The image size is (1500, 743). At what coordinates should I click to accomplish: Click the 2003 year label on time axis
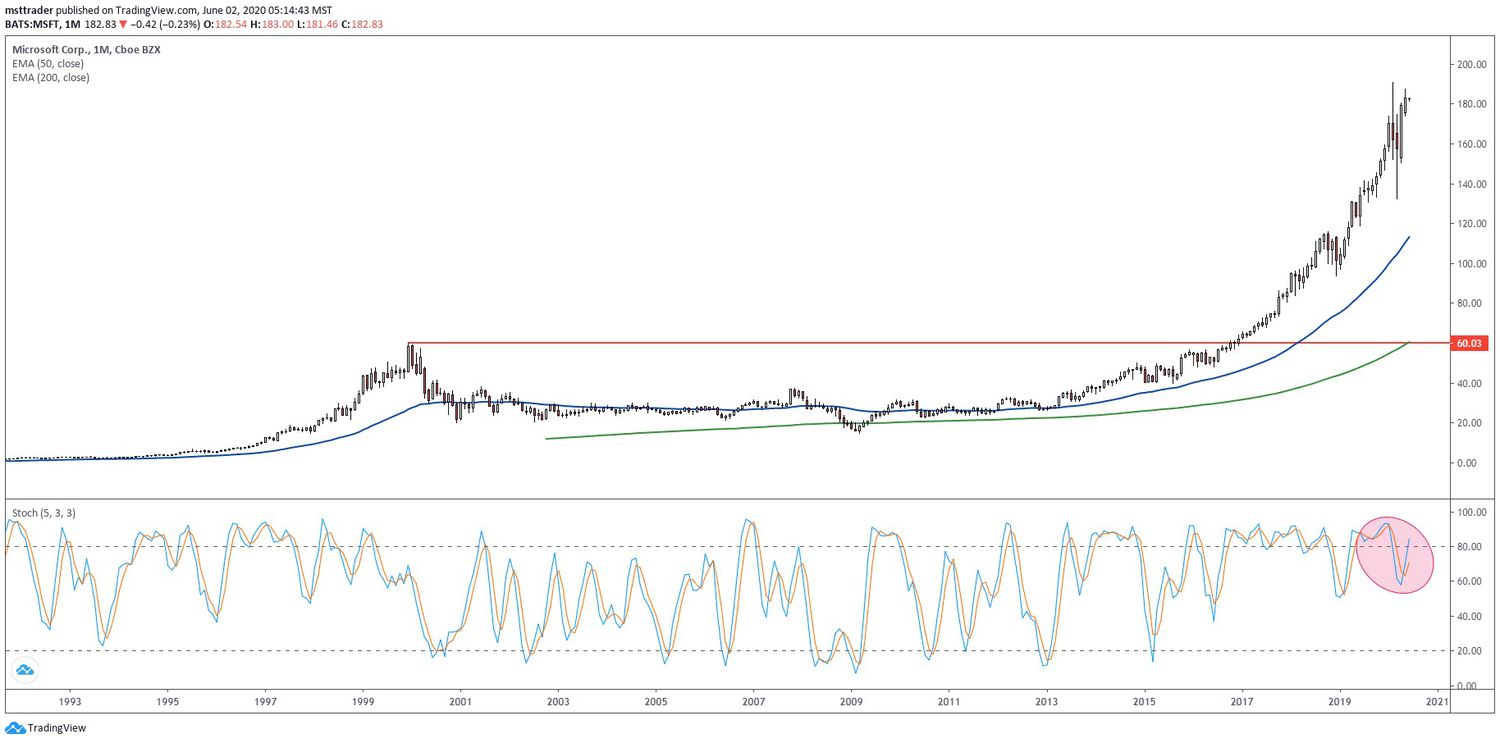559,704
